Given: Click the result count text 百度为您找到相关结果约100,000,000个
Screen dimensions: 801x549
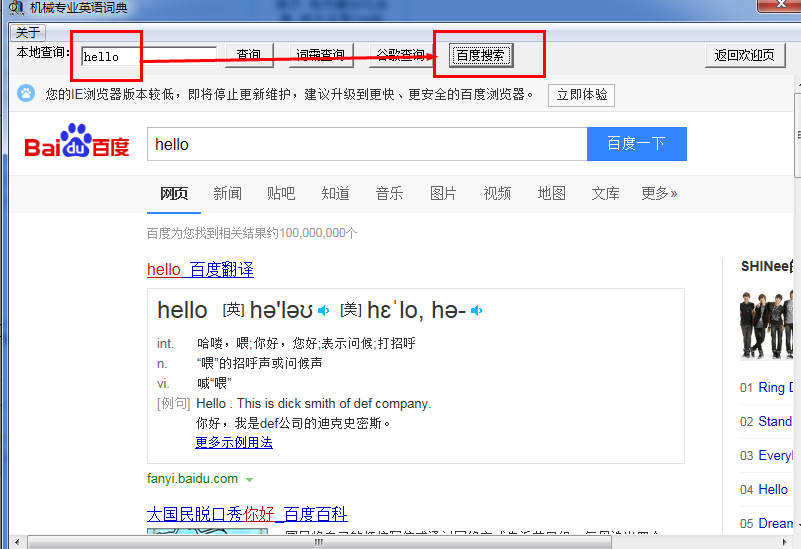Looking at the screenshot, I should 252,233.
